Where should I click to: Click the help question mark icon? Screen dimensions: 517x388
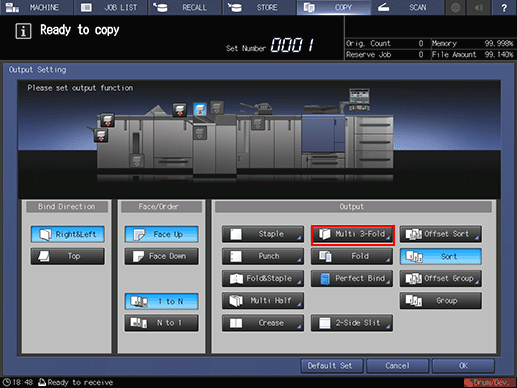pos(504,7)
